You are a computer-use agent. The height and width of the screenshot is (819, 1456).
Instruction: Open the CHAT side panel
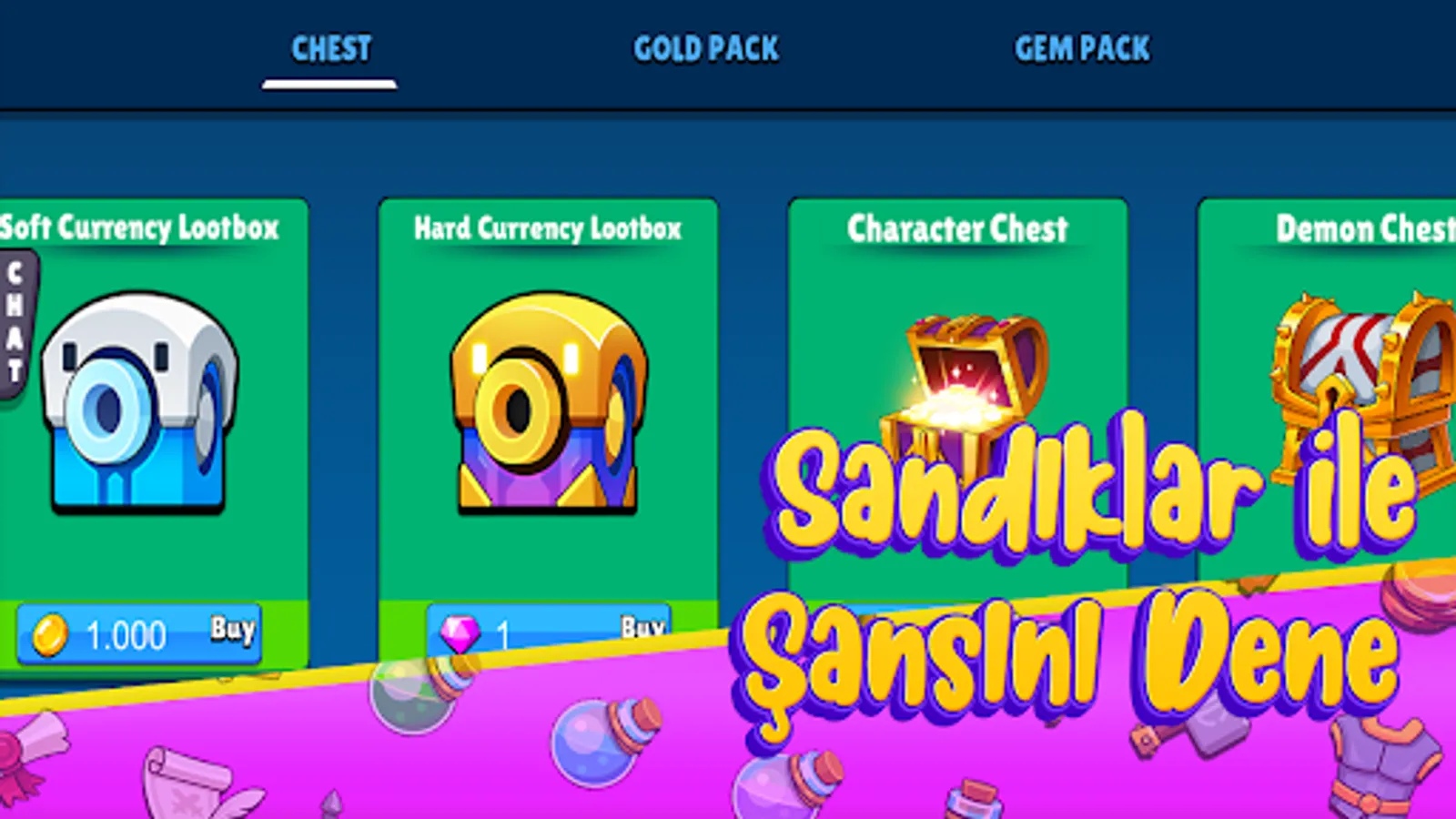[x=16, y=323]
